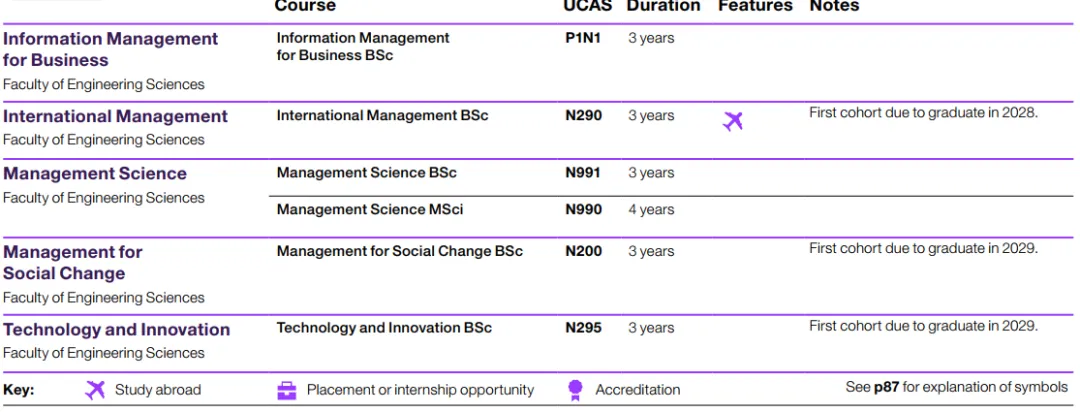Click the airplane icon in International Management row
Viewport: 1080px width, 412px height.
[x=733, y=122]
